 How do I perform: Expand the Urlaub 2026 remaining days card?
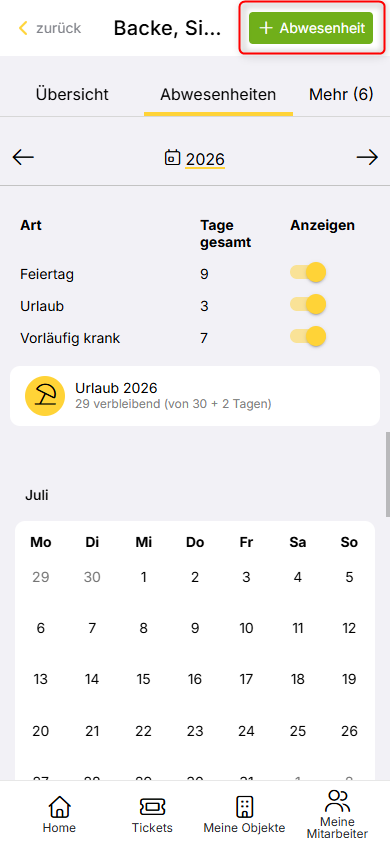[195, 396]
